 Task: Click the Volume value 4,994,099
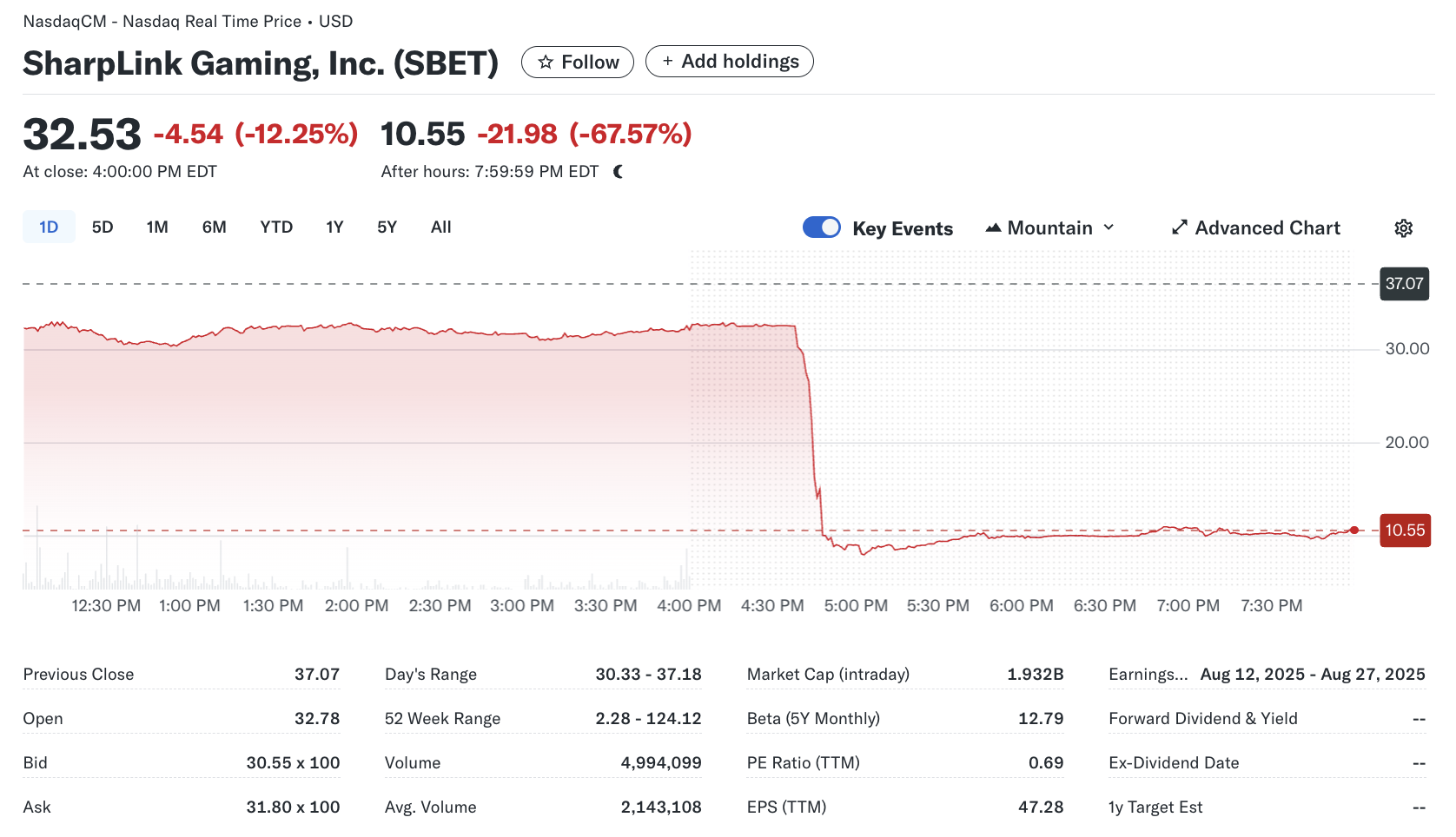[x=661, y=762]
